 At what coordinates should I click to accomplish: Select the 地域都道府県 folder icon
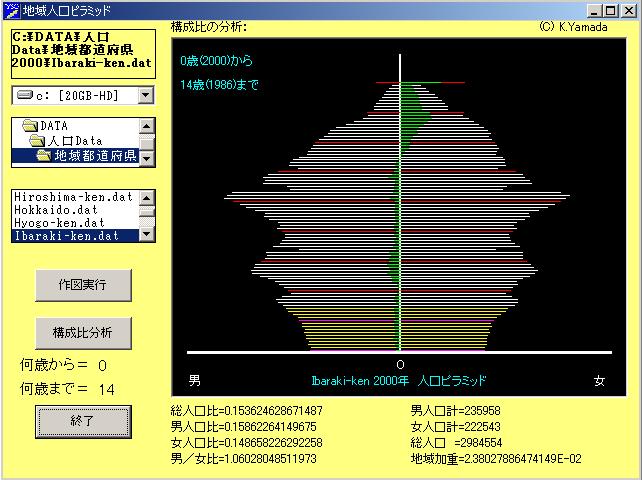(44, 156)
